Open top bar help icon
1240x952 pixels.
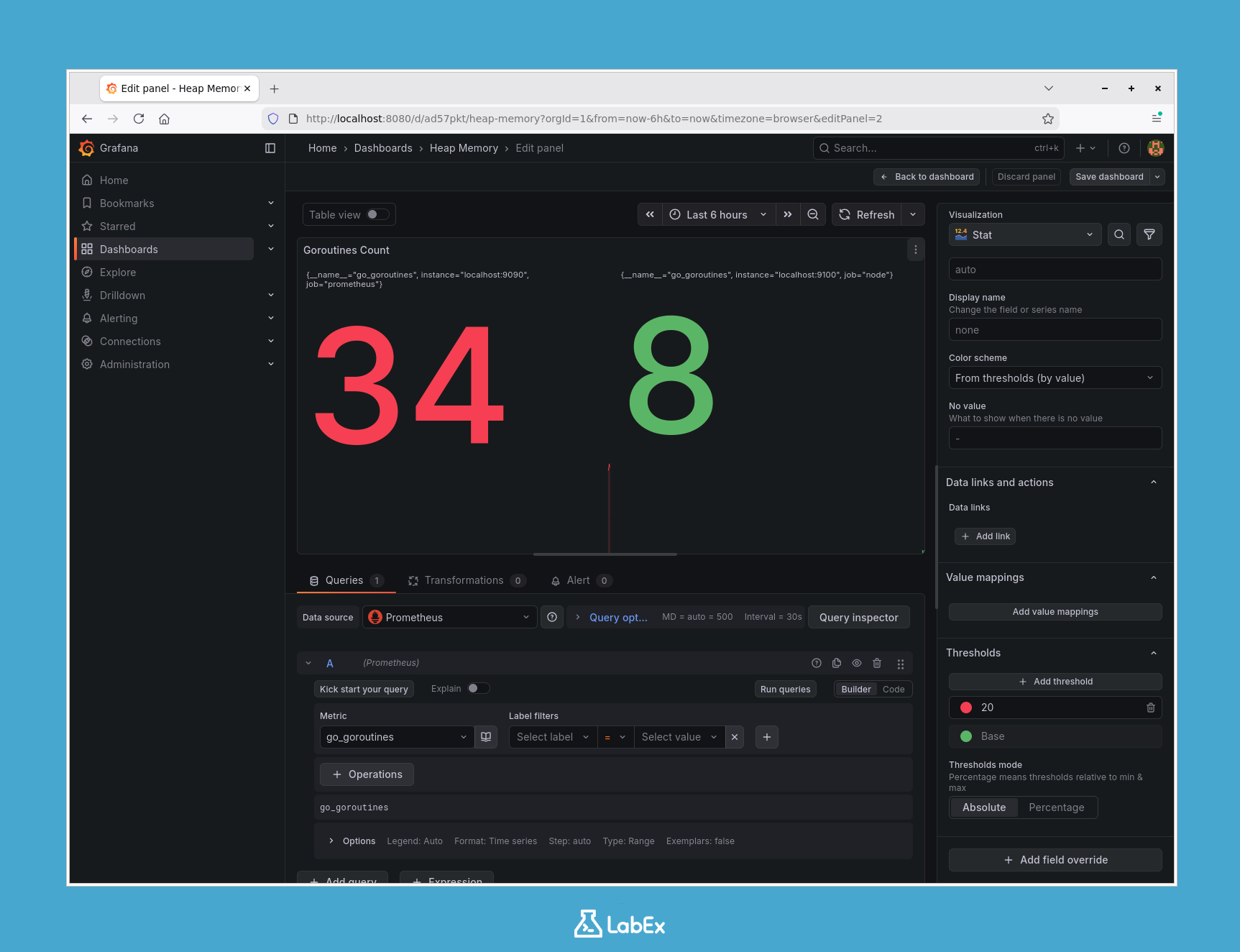click(1124, 148)
